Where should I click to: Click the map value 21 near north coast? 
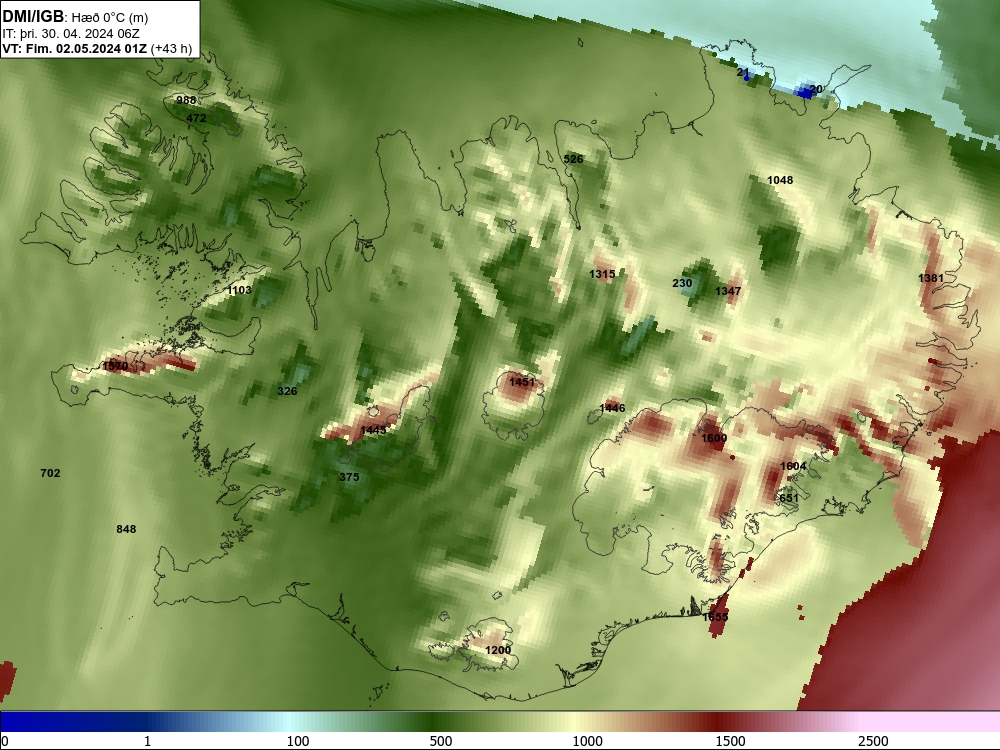point(743,73)
